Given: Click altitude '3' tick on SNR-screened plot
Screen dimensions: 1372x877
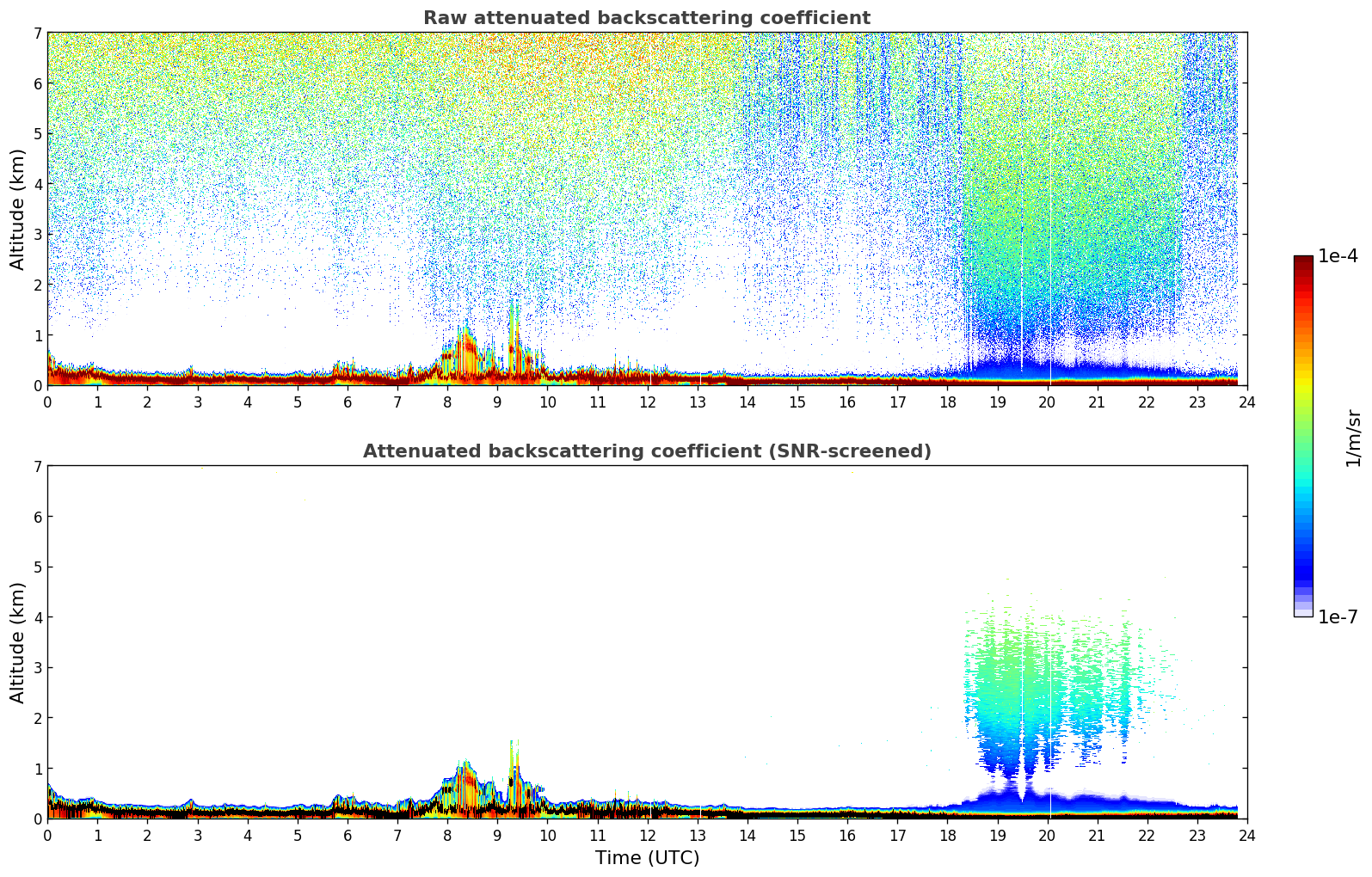Looking at the screenshot, I should click(37, 668).
